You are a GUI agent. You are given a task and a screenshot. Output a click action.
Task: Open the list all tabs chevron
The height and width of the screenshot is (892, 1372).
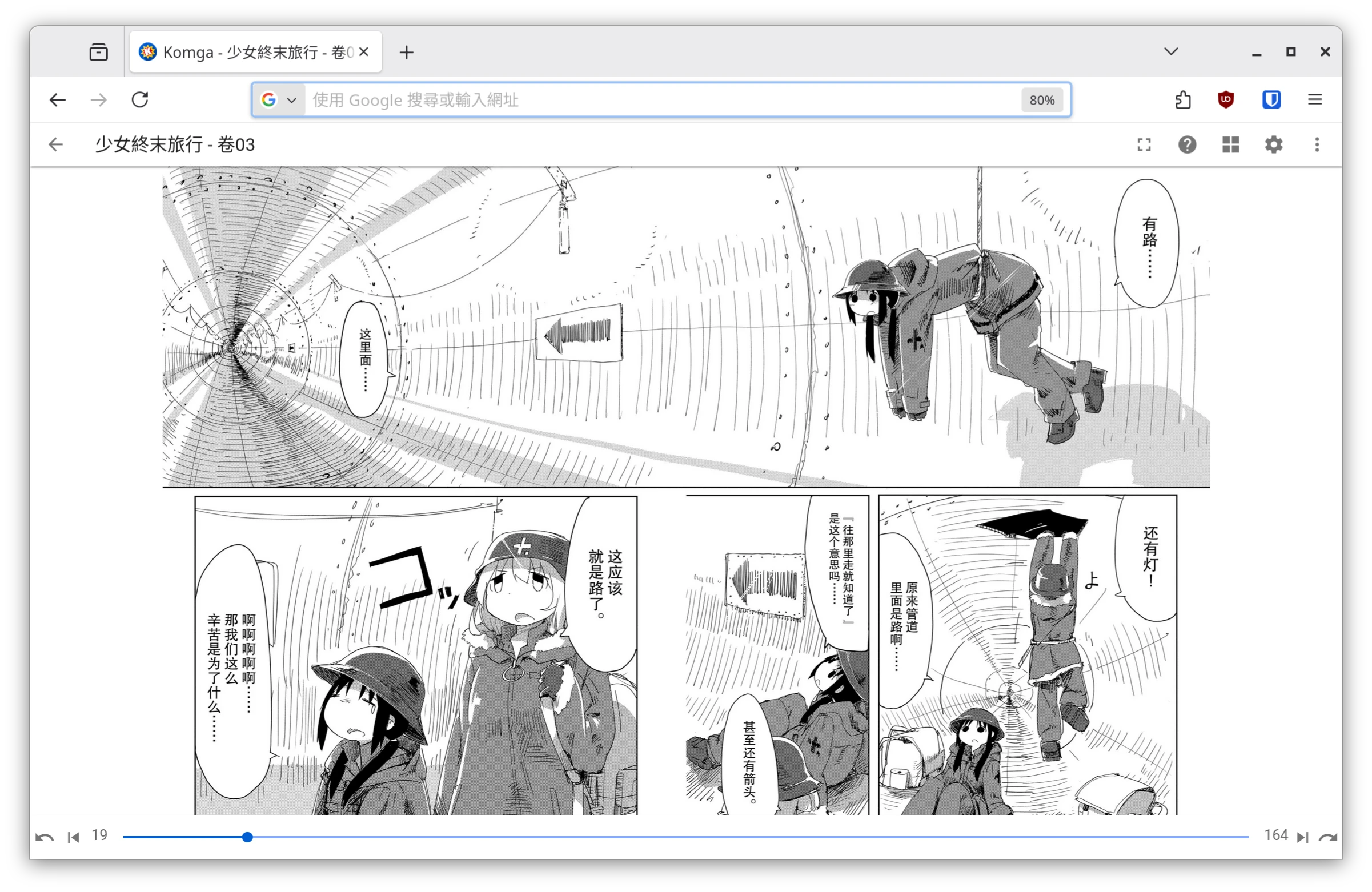tap(1170, 52)
